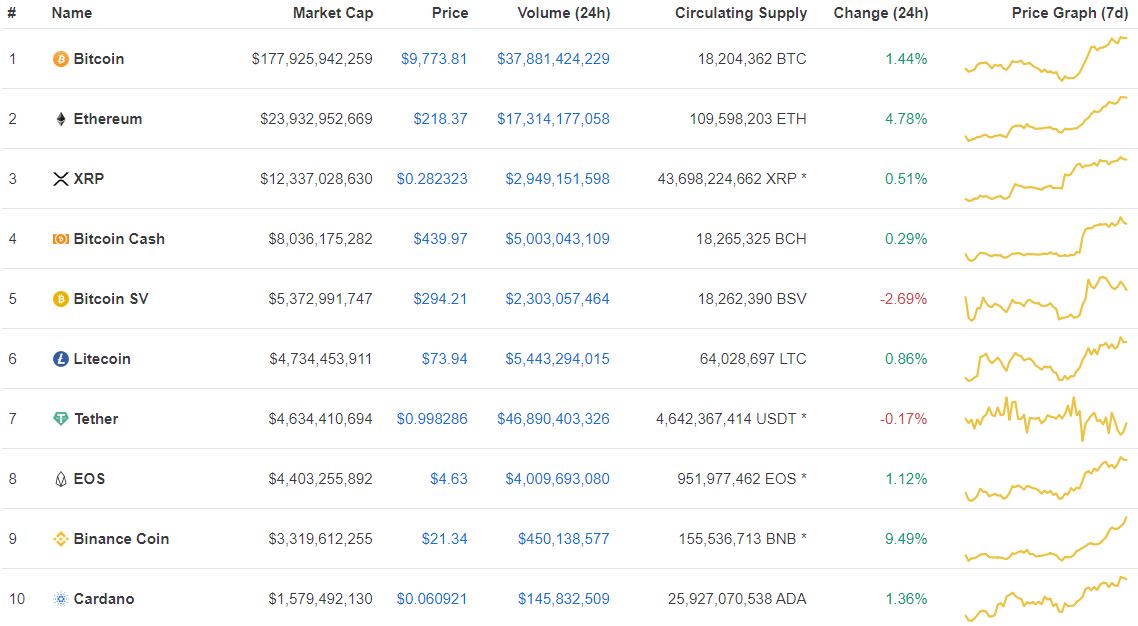
Task: Open the EOS name link
Action: click(x=89, y=479)
